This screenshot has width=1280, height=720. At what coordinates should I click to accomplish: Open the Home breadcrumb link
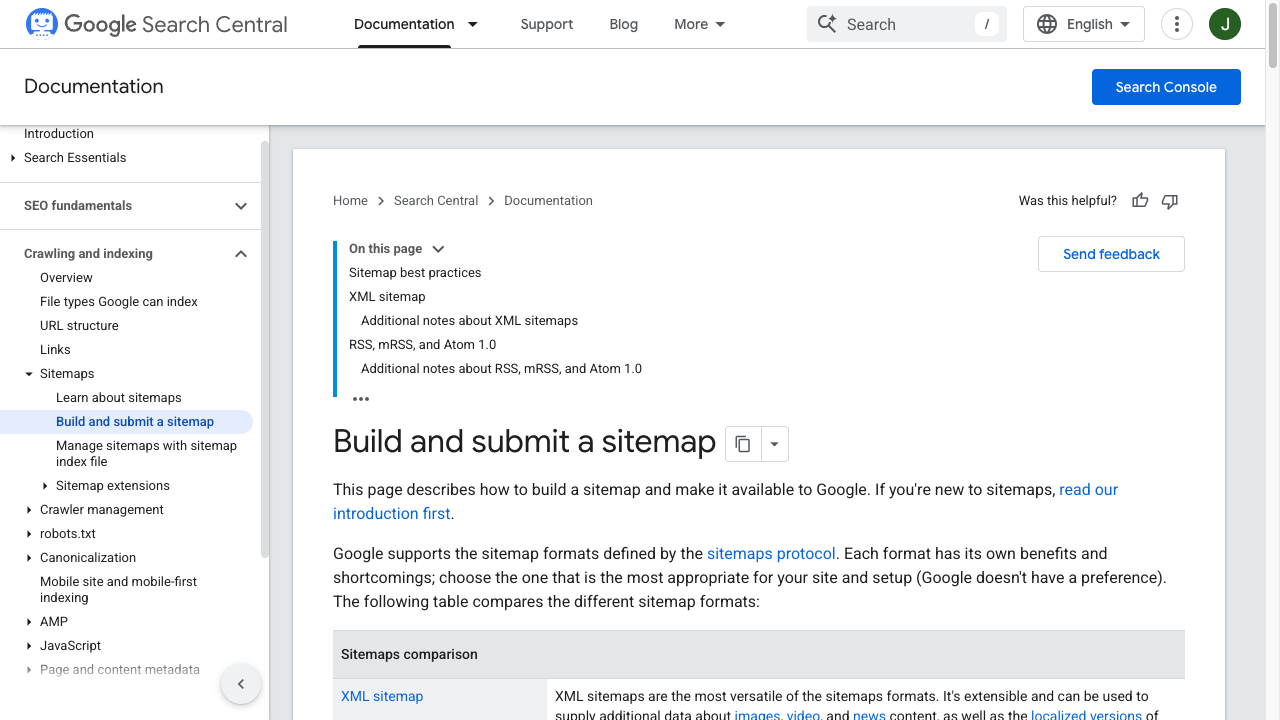click(x=350, y=201)
